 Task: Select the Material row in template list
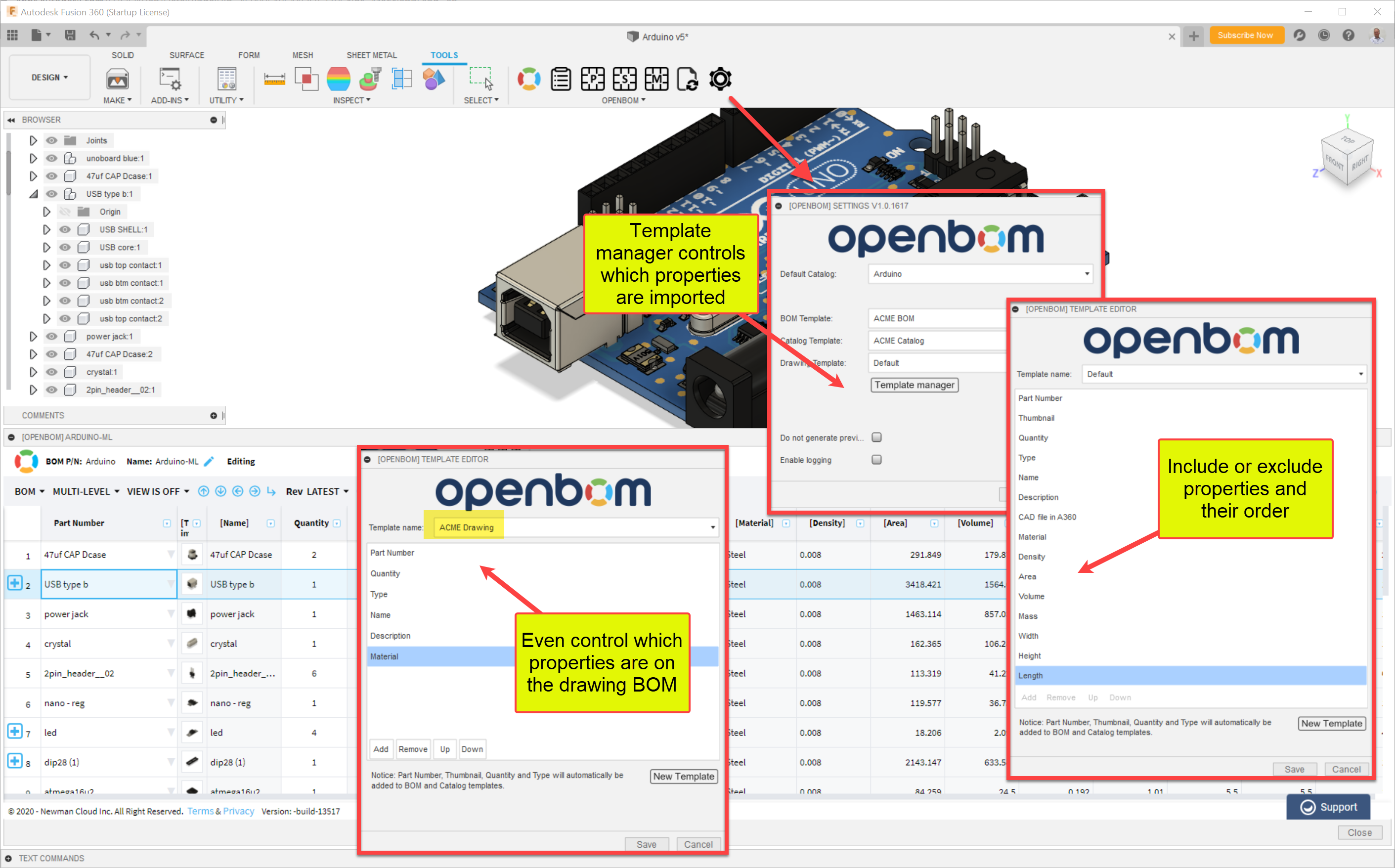coord(384,656)
